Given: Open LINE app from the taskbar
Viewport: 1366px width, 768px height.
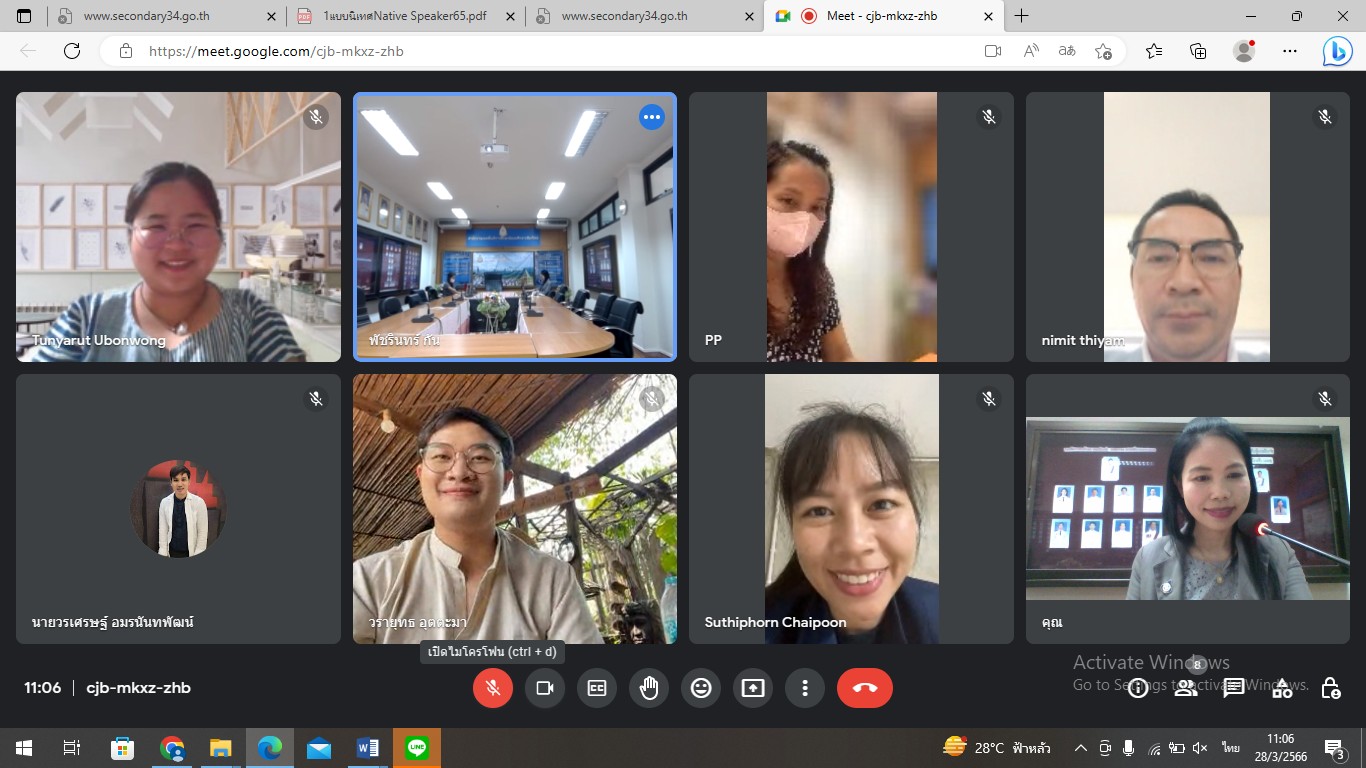Looking at the screenshot, I should 417,748.
